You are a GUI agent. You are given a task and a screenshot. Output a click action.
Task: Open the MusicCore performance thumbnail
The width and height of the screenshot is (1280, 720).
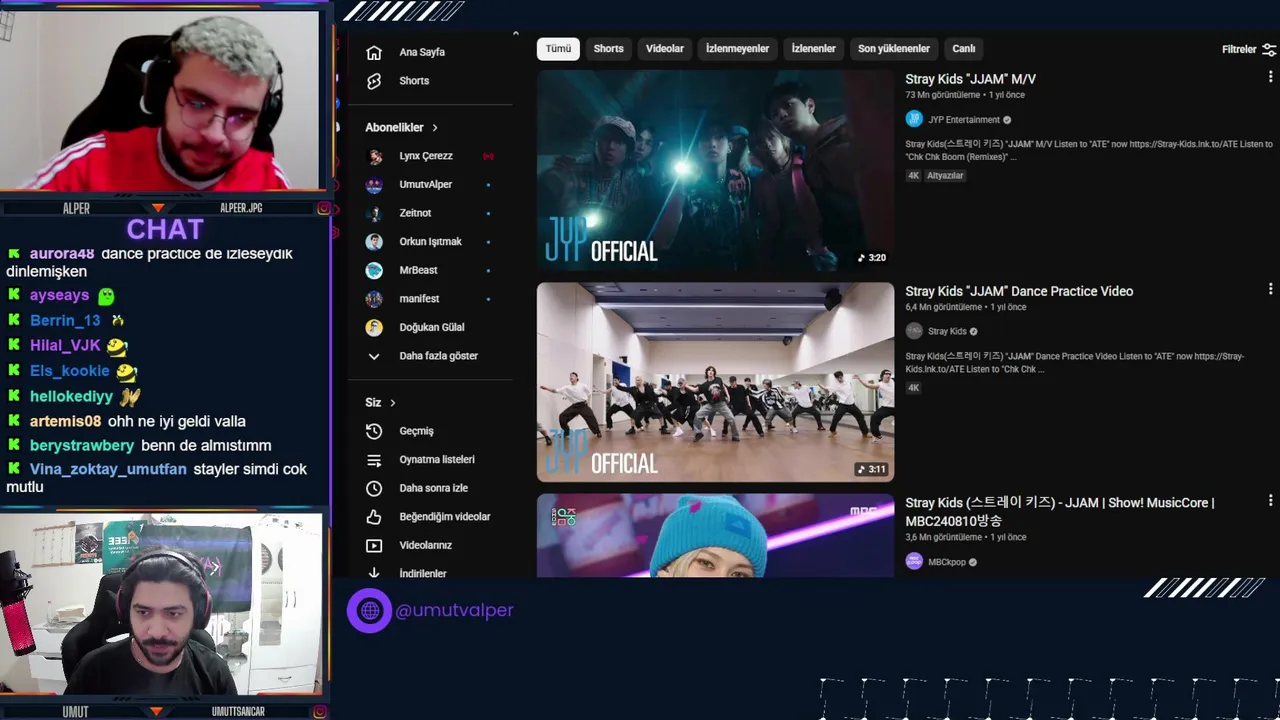tap(715, 535)
